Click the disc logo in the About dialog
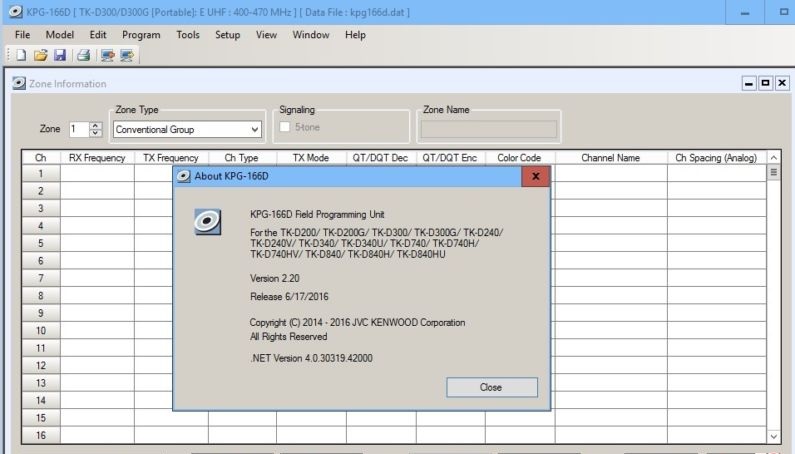795x454 pixels. pos(207,222)
